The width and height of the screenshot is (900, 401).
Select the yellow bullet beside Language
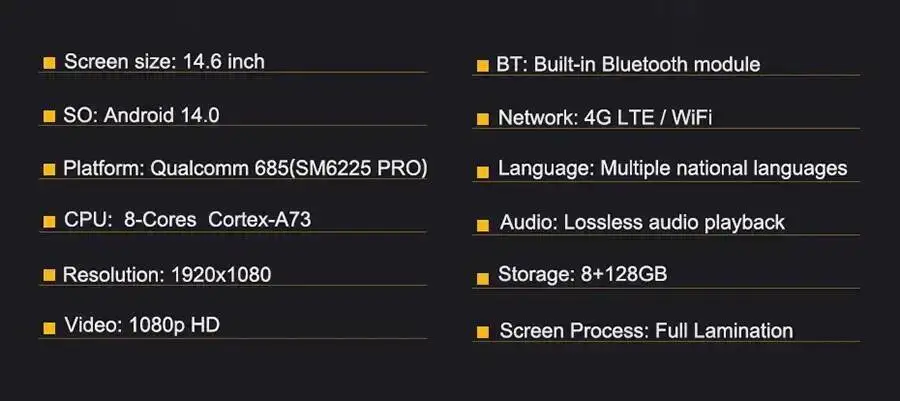click(483, 172)
